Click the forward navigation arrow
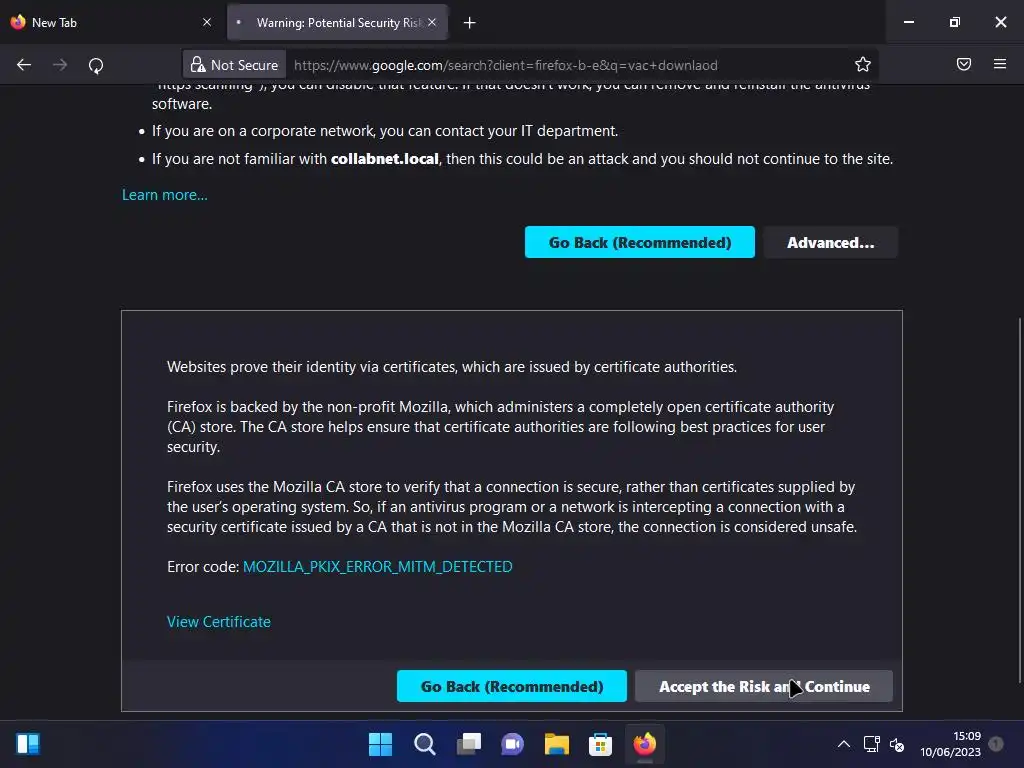 click(x=60, y=65)
